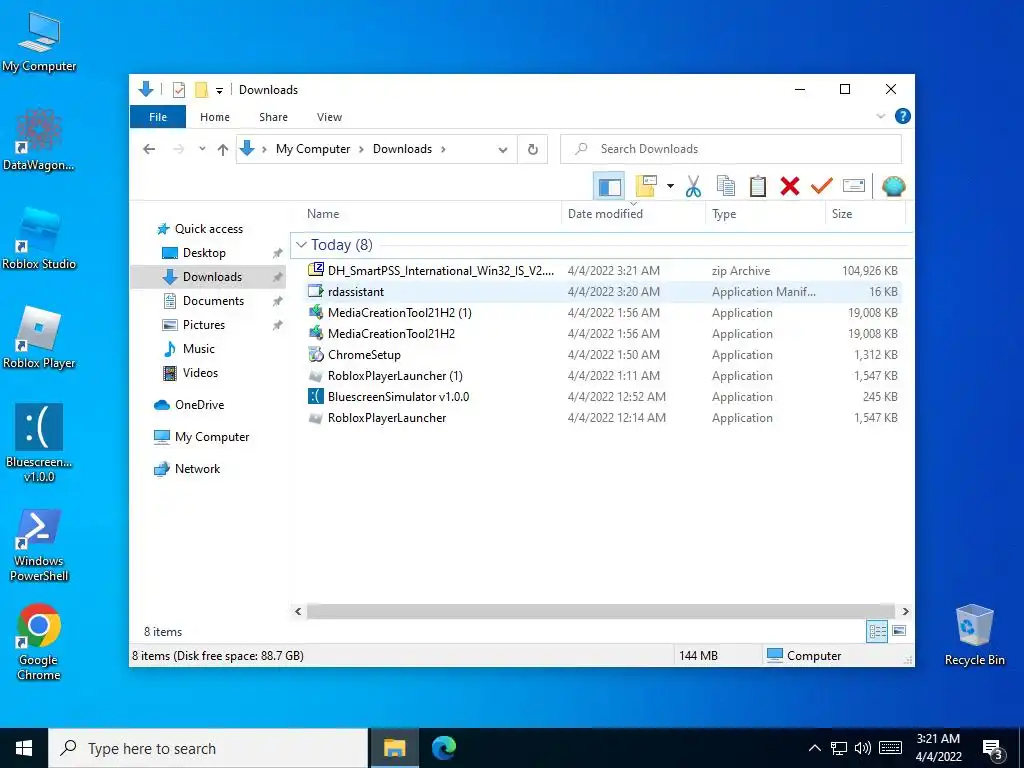This screenshot has height=768, width=1024.
Task: Select Desktop in navigation pane
Action: tap(204, 253)
